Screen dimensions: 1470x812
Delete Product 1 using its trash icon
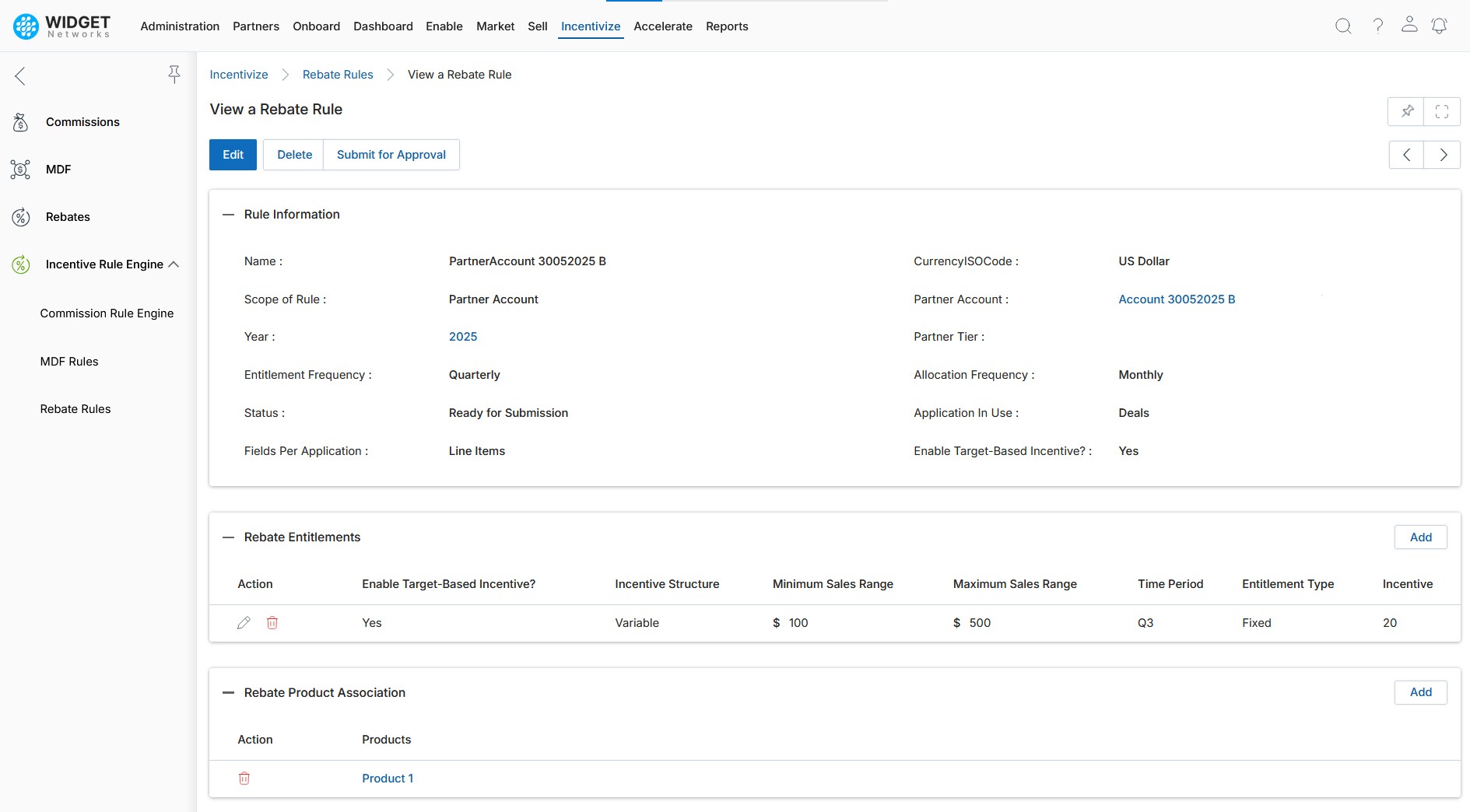[244, 779]
